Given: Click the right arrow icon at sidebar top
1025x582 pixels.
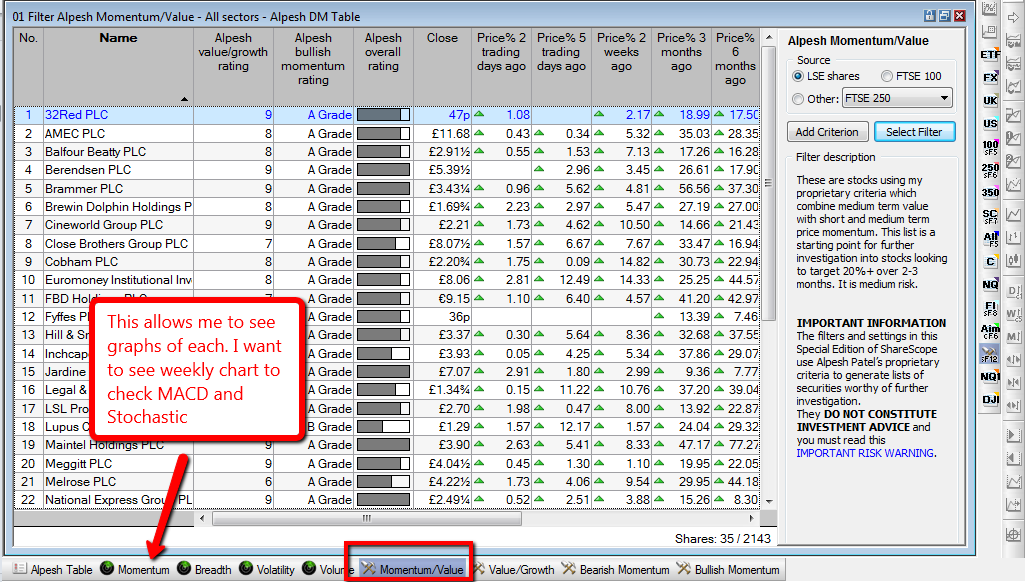Looking at the screenshot, I should [1013, 18].
